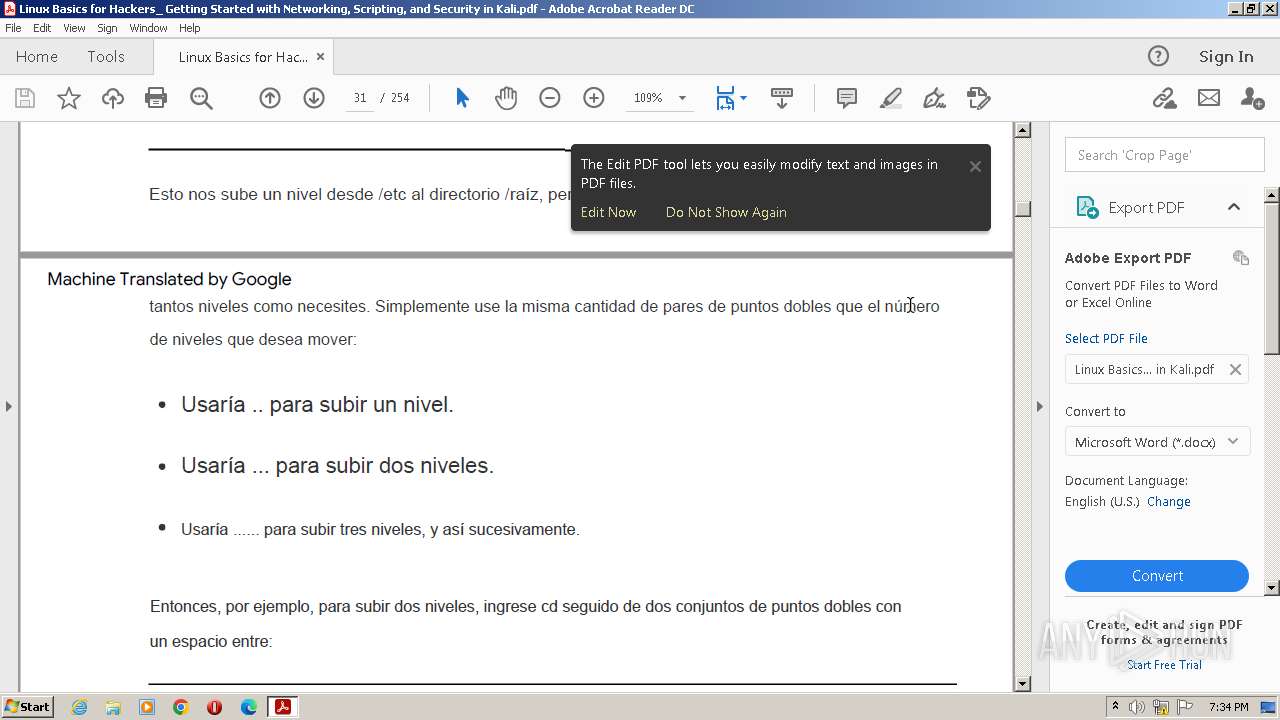Viewport: 1280px width, 720px height.
Task: Click the Select PDF File link
Action: [1106, 338]
